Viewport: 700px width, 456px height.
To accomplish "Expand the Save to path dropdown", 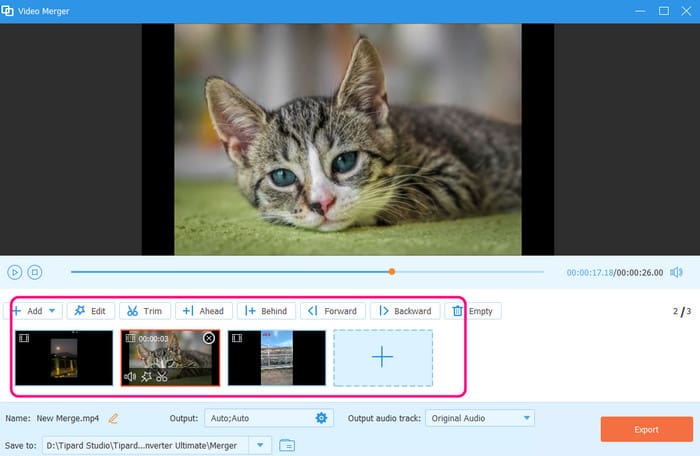I will click(x=260, y=445).
